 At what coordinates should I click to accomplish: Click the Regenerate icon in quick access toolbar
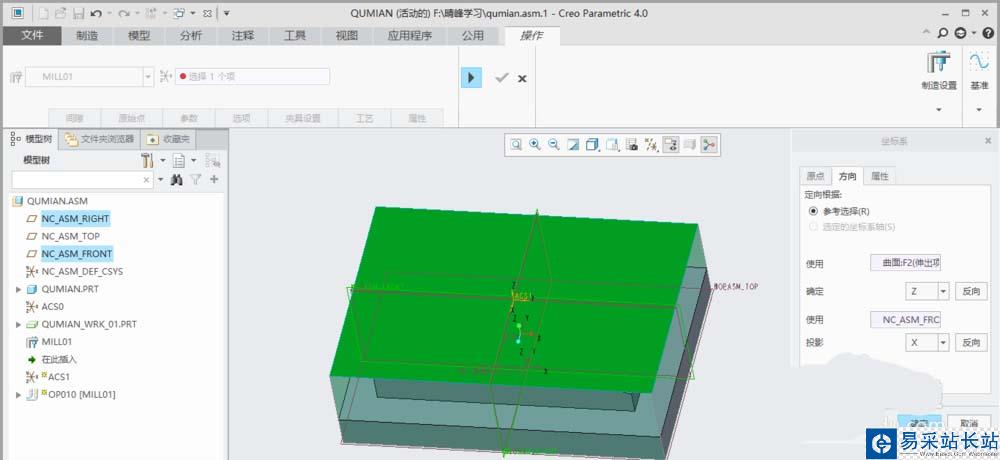[x=151, y=13]
